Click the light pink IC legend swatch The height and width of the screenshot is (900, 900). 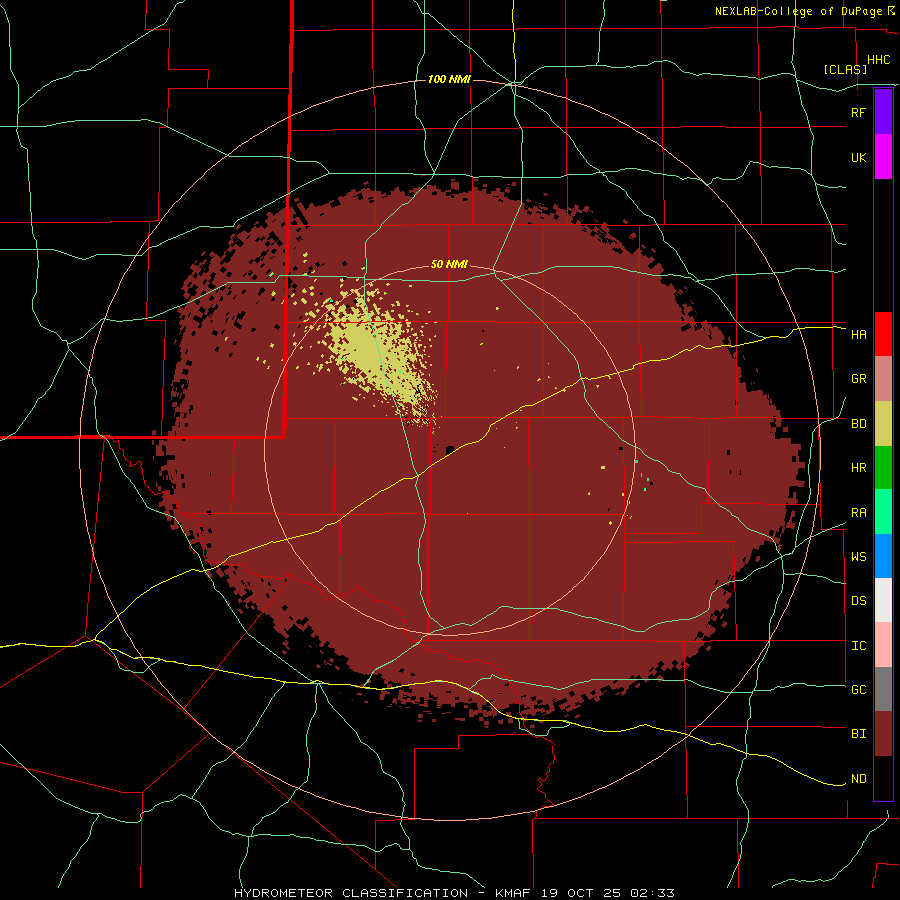883,645
